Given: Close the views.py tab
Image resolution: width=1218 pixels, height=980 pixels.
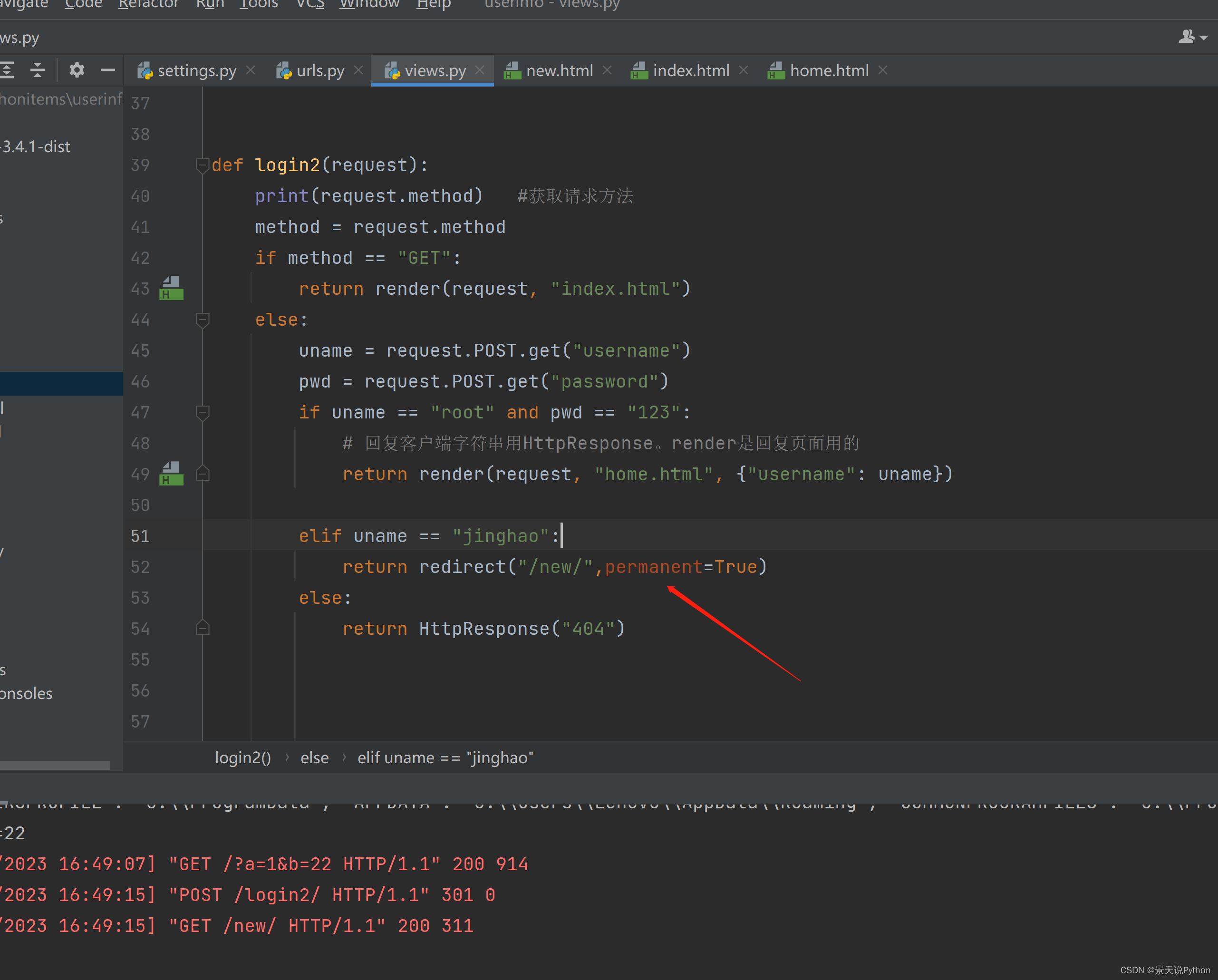Looking at the screenshot, I should 480,70.
